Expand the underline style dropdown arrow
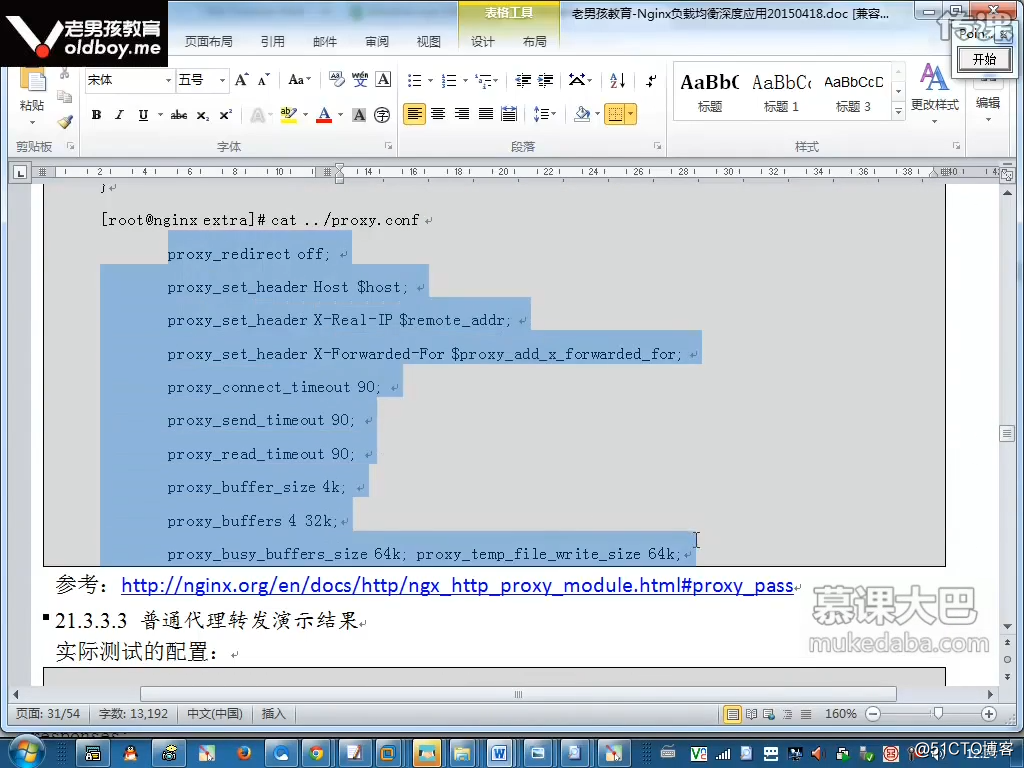The image size is (1024, 768). (x=160, y=115)
